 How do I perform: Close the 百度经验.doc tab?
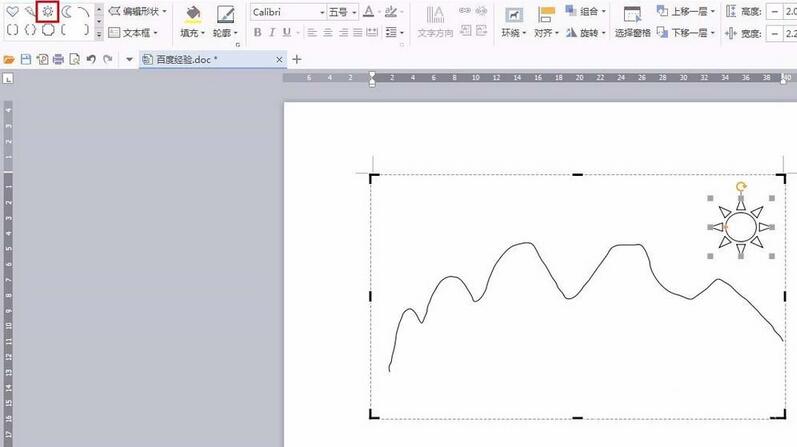[279, 59]
